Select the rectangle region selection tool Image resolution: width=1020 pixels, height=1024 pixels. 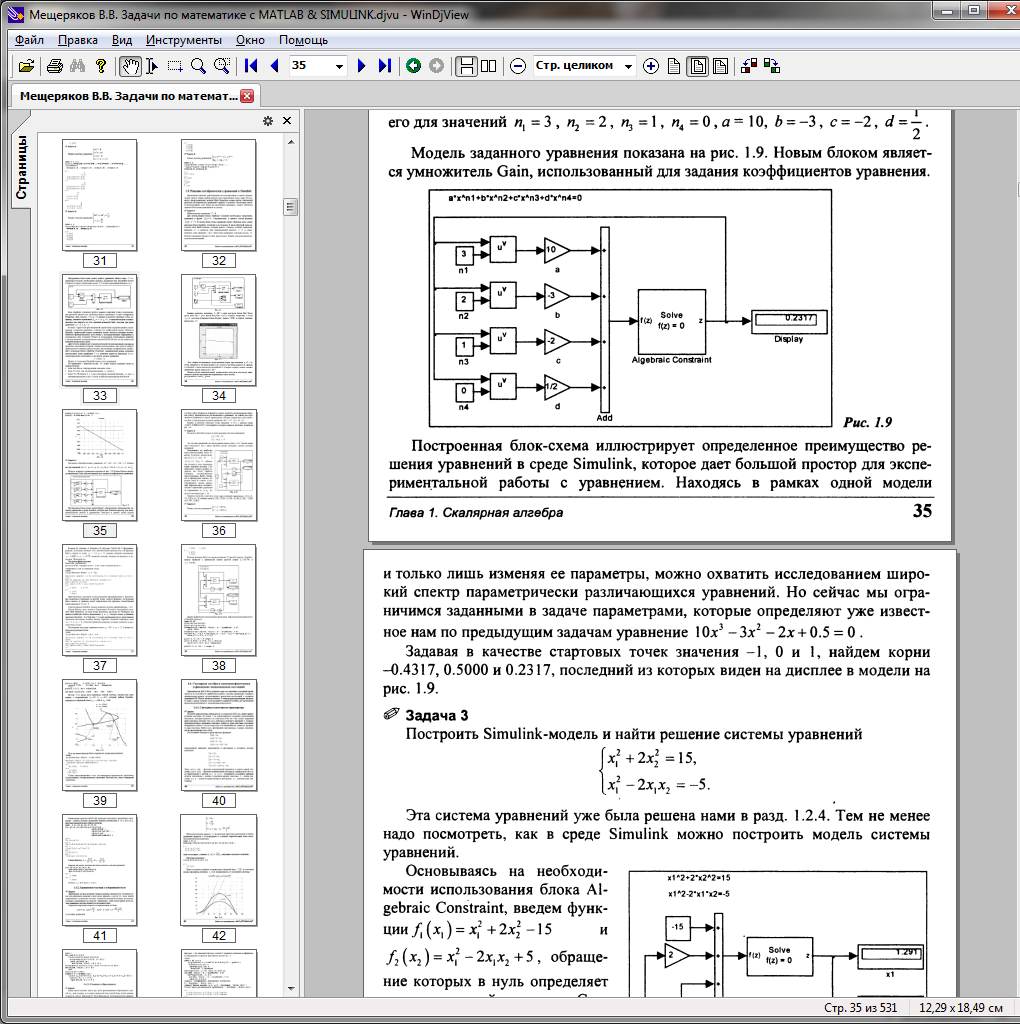[x=174, y=66]
